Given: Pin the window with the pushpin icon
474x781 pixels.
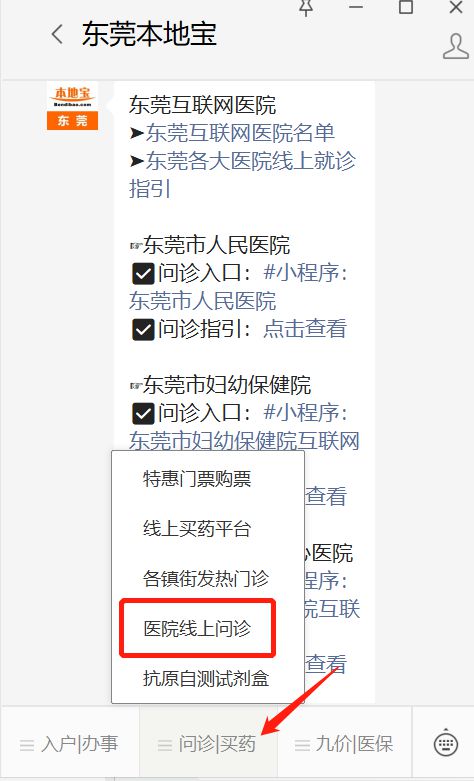Looking at the screenshot, I should coord(306,7).
